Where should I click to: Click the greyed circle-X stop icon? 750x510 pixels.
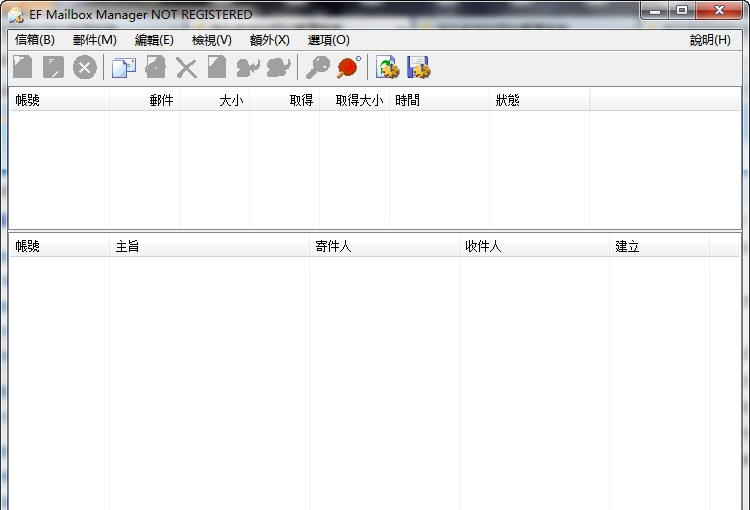[85, 67]
